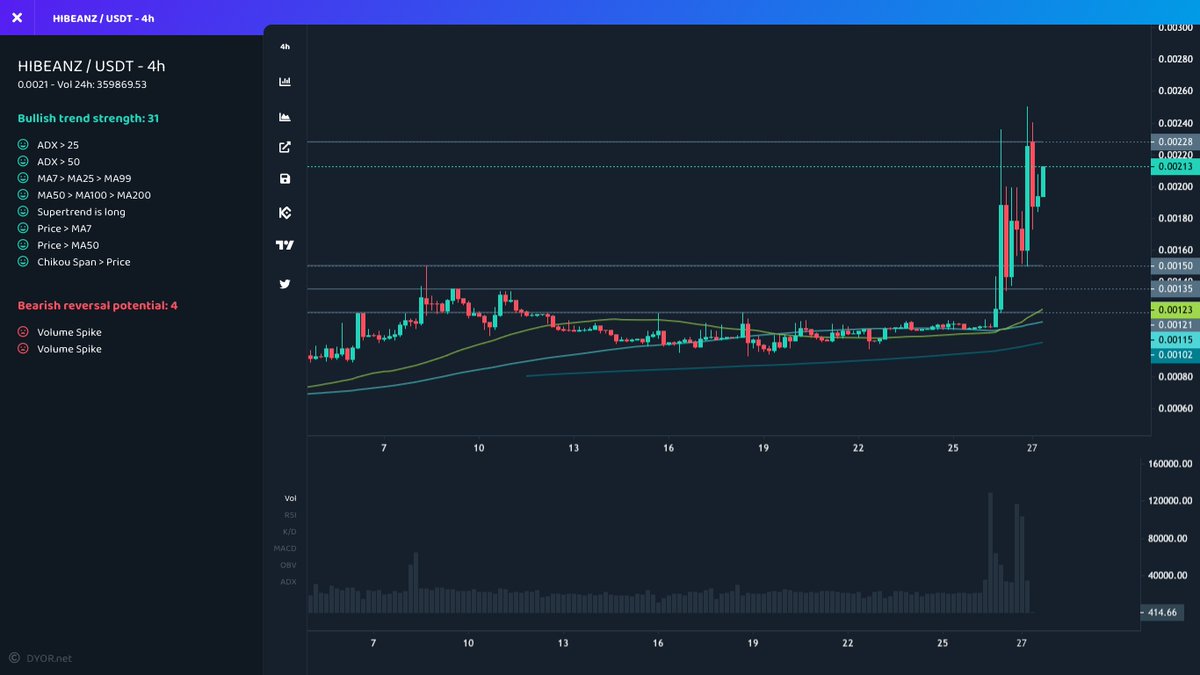Select the bar chart type icon
This screenshot has width=1200, height=675.
coord(285,82)
